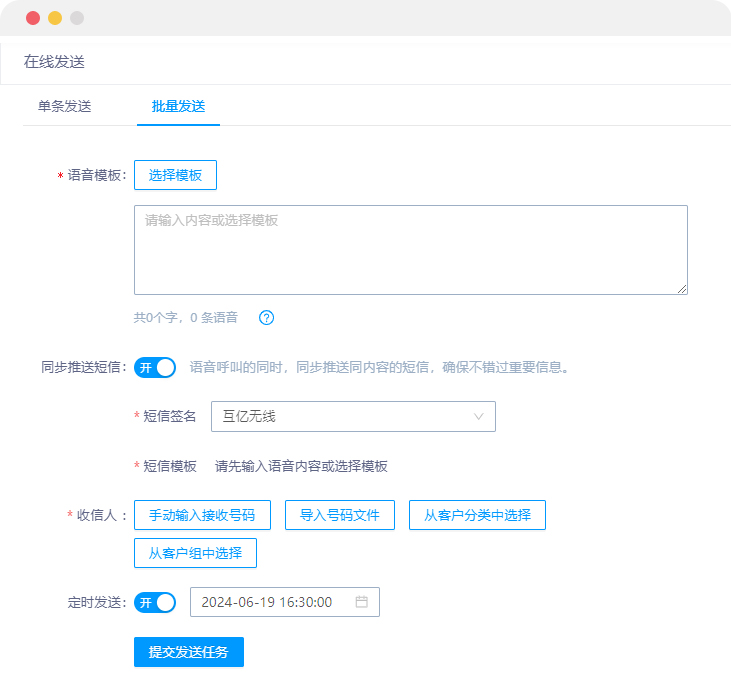Click the 从客户分类中选择 button
731x690 pixels.
477,516
